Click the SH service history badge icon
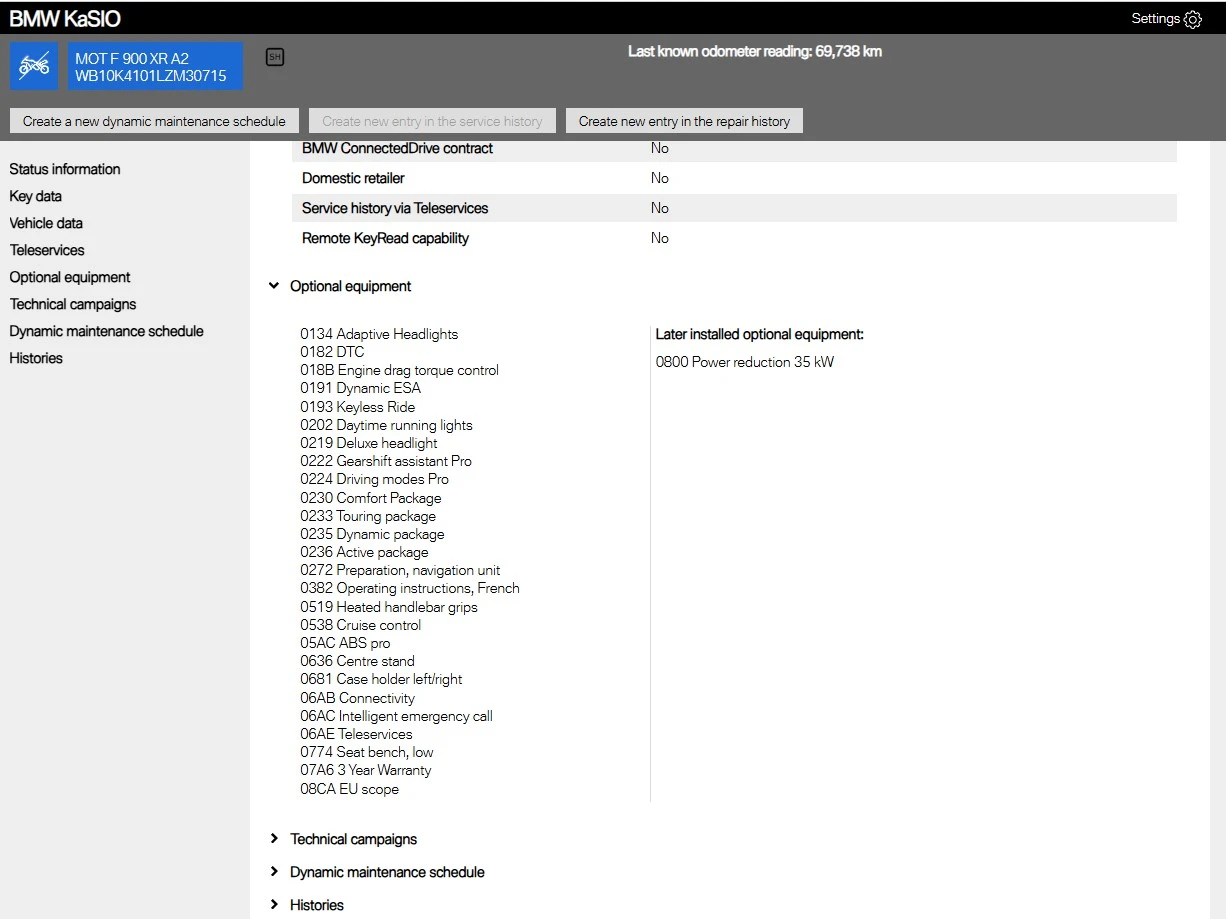 275,57
